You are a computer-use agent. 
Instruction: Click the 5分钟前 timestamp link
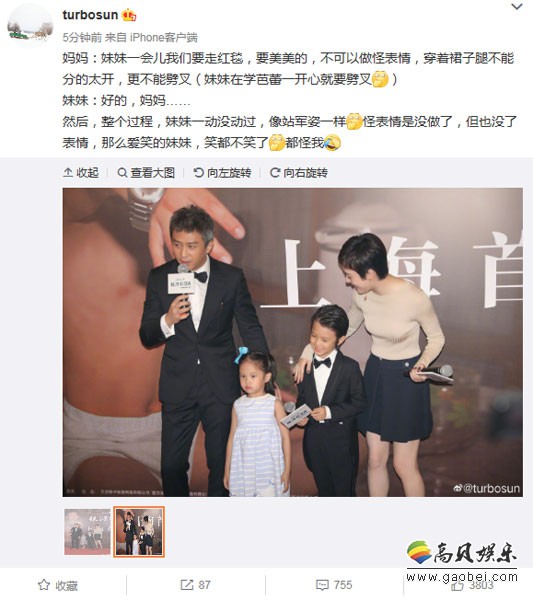(82, 38)
